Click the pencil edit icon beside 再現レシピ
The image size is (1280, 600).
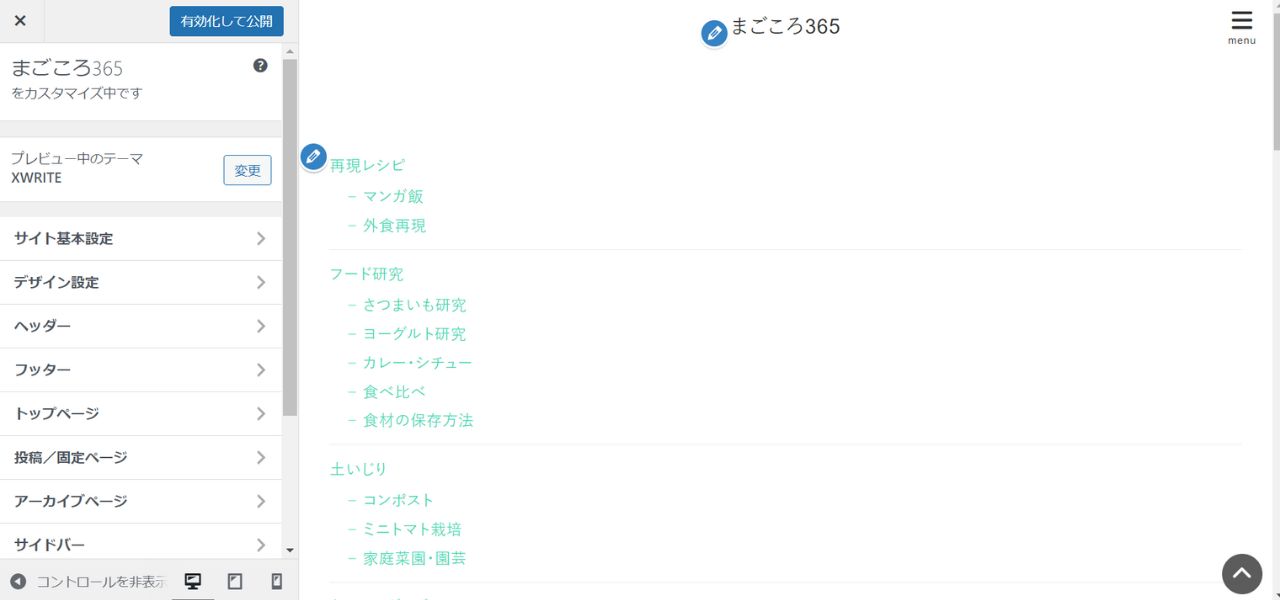click(x=313, y=157)
